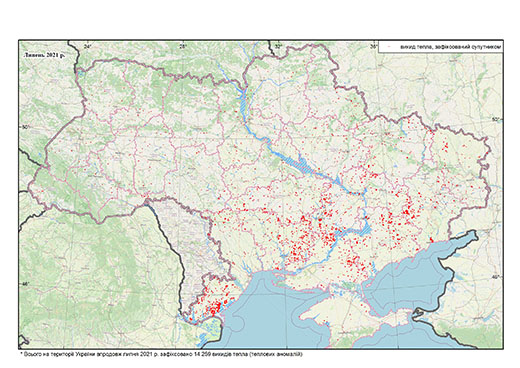The image size is (520, 368).
Task: Click the 28° longitude label on top edge
Action: click(182, 47)
